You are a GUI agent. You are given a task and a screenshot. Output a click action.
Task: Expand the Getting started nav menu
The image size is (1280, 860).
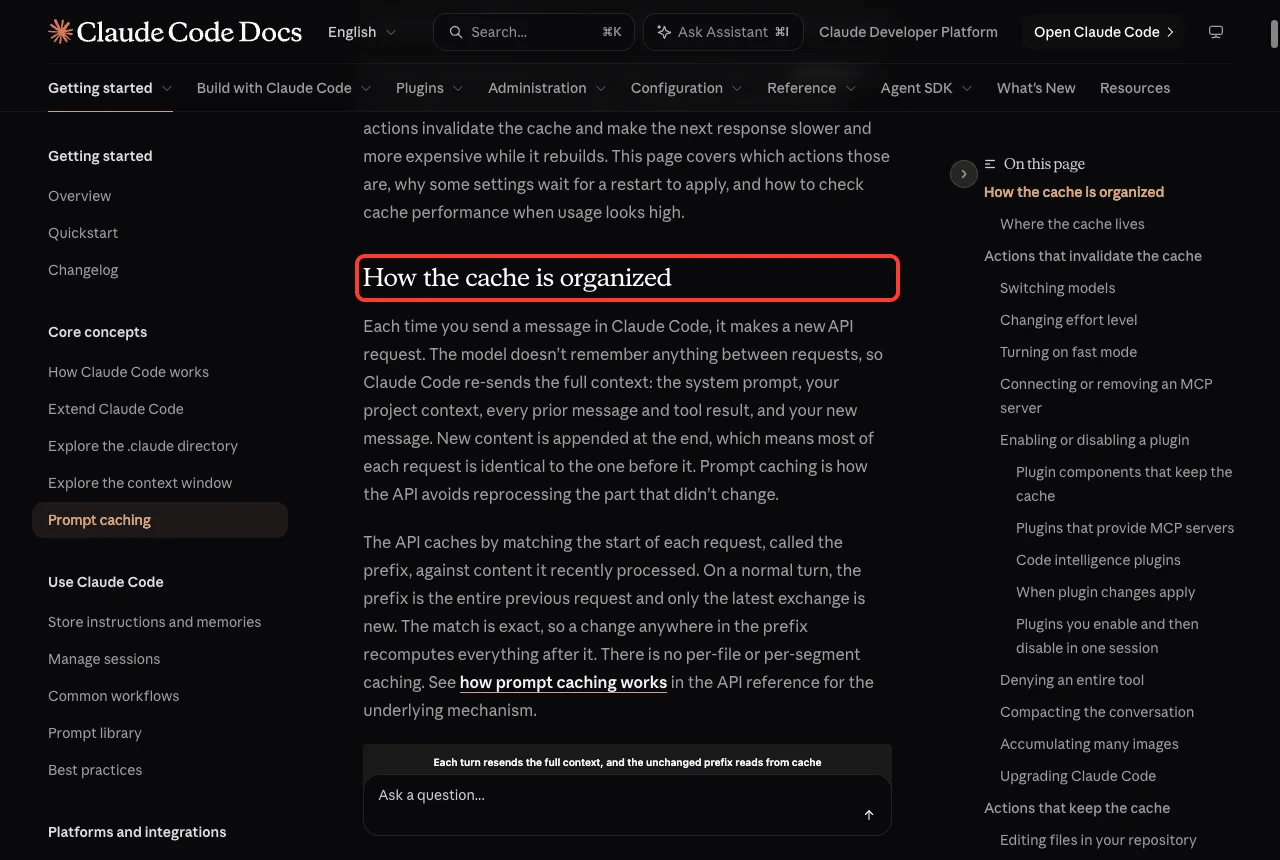click(x=110, y=88)
